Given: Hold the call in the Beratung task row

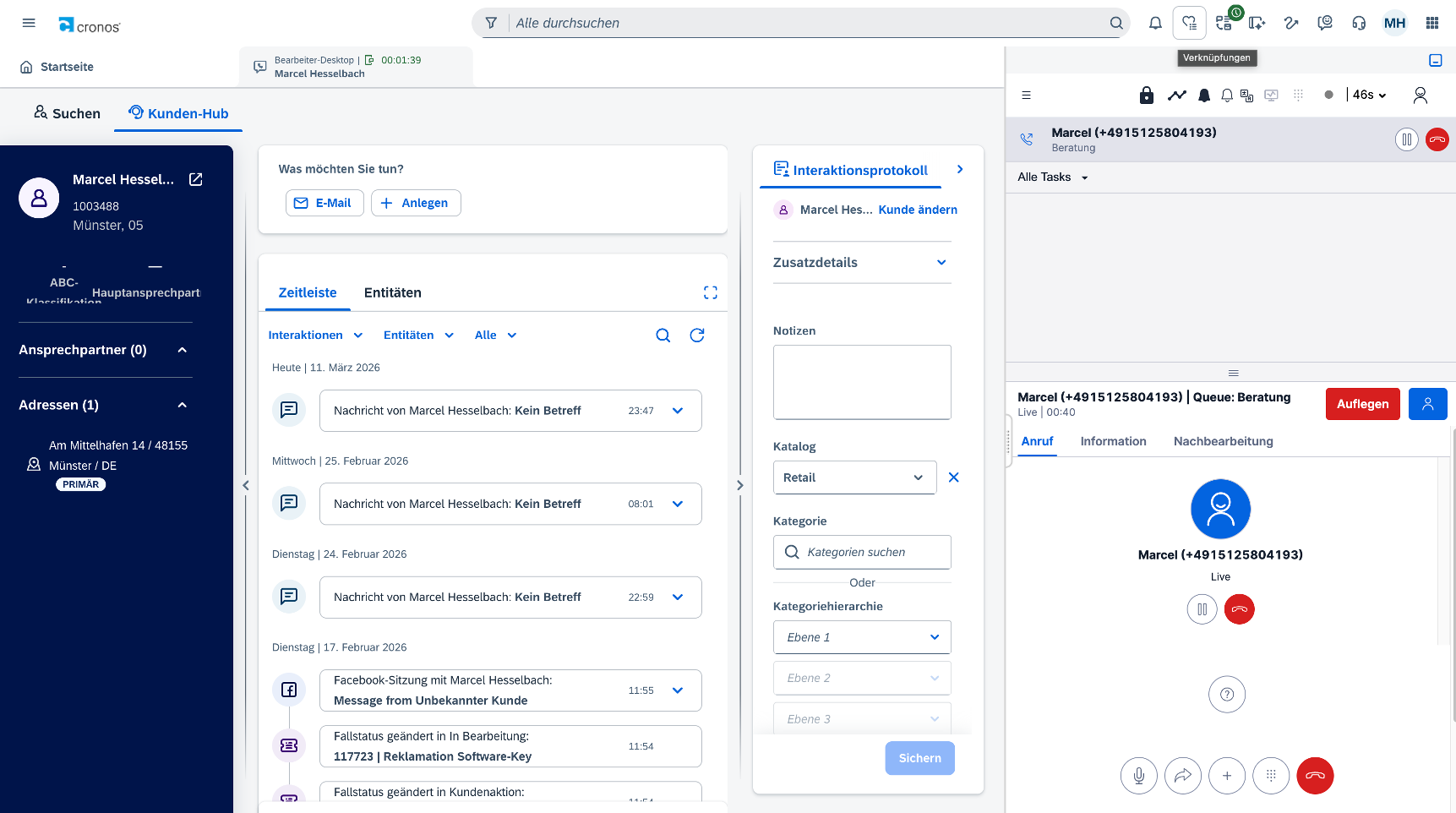Looking at the screenshot, I should pos(1406,139).
